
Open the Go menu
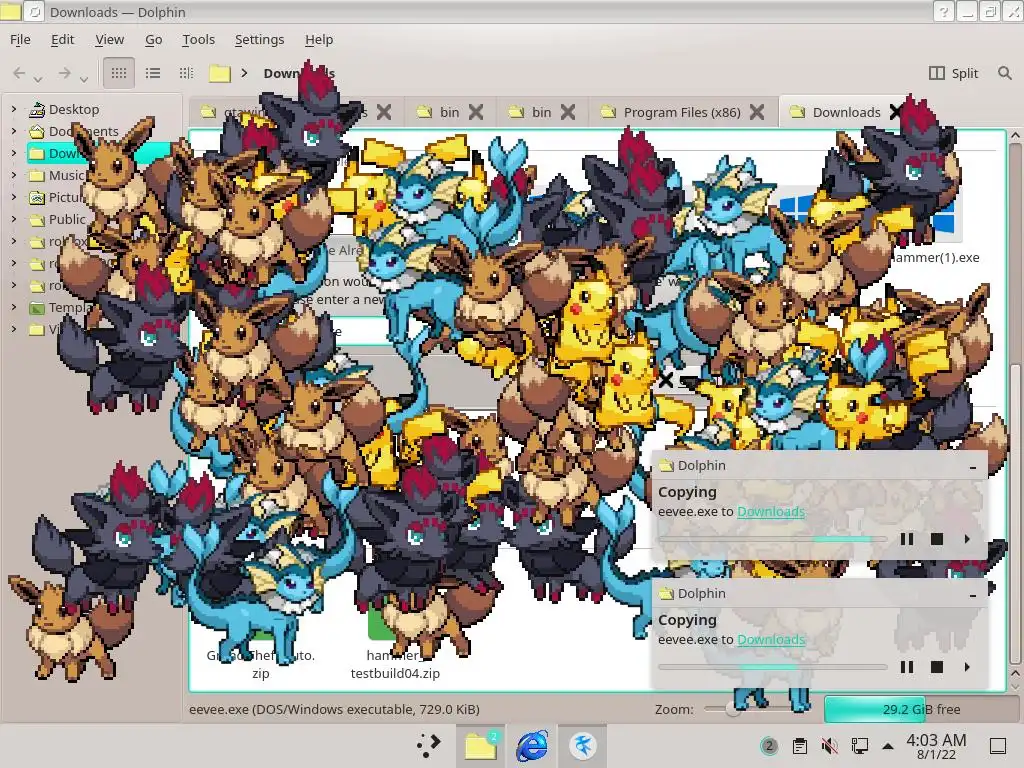(x=153, y=40)
